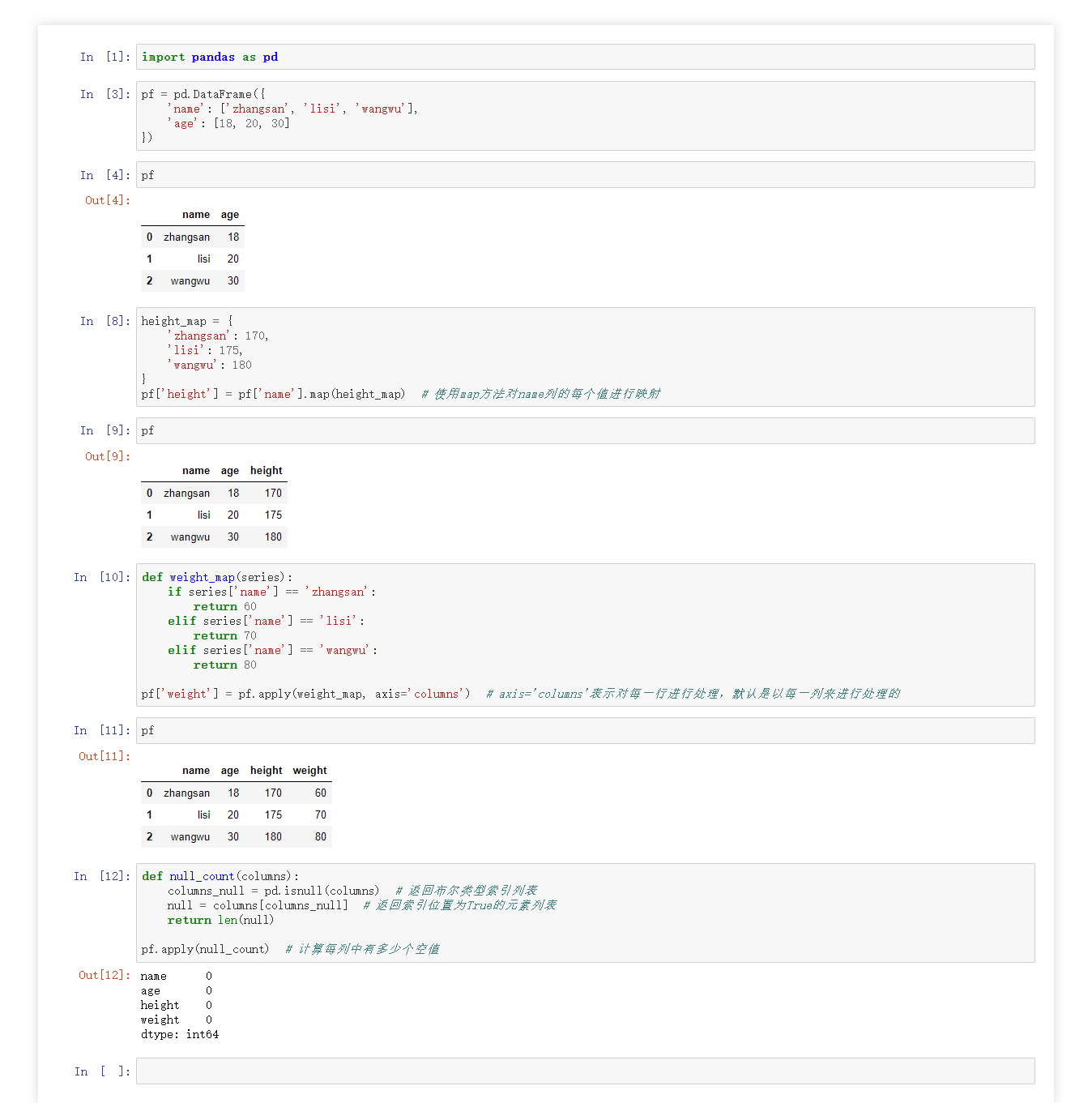1092x1103 pixels.
Task: Click the import pandas code cell
Action: 585,57
